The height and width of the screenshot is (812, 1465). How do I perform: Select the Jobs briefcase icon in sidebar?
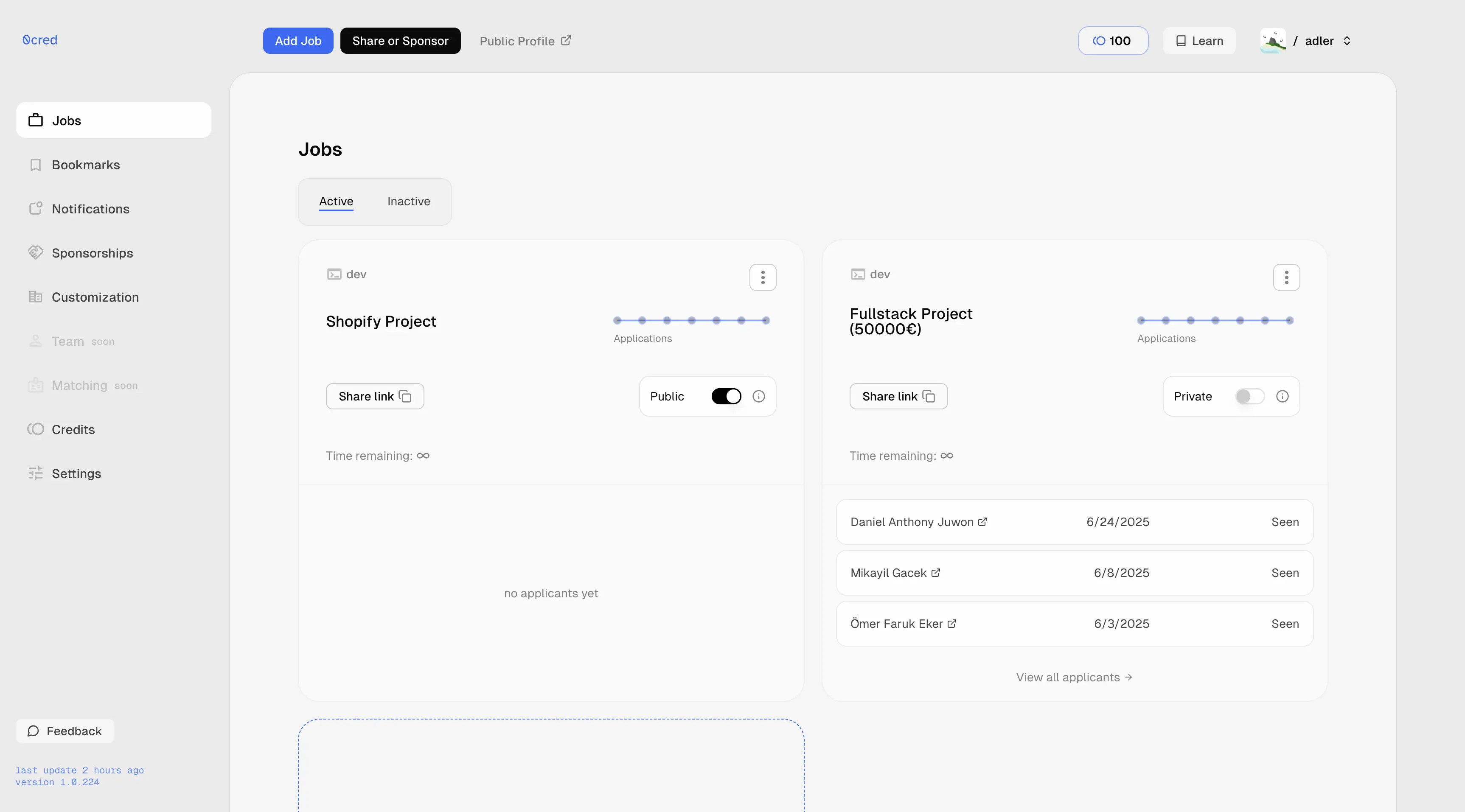pyautogui.click(x=36, y=120)
